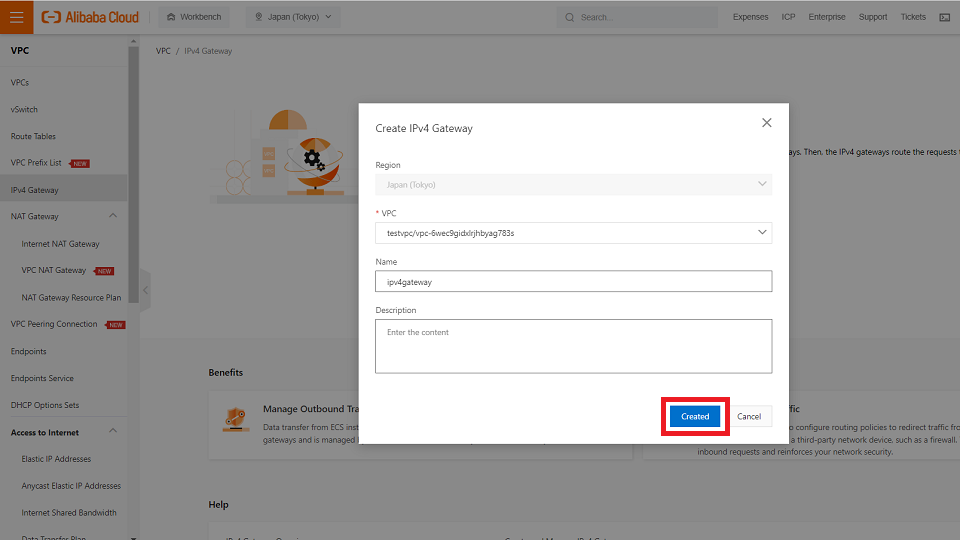Viewport: 960px width, 540px height.
Task: Open the Tickets menu
Action: [913, 17]
